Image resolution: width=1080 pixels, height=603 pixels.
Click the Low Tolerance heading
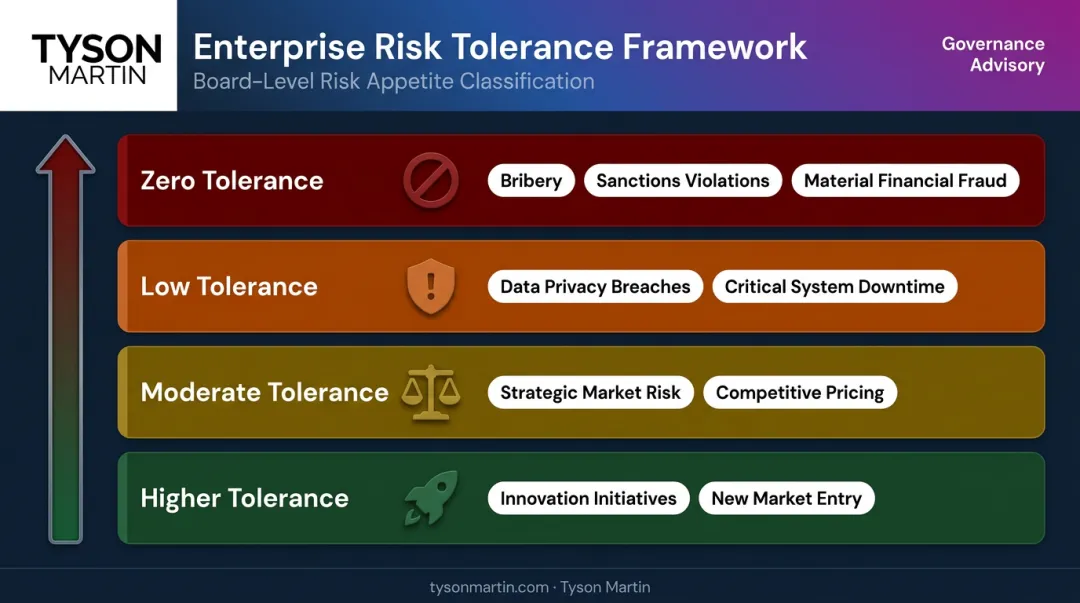pos(229,286)
